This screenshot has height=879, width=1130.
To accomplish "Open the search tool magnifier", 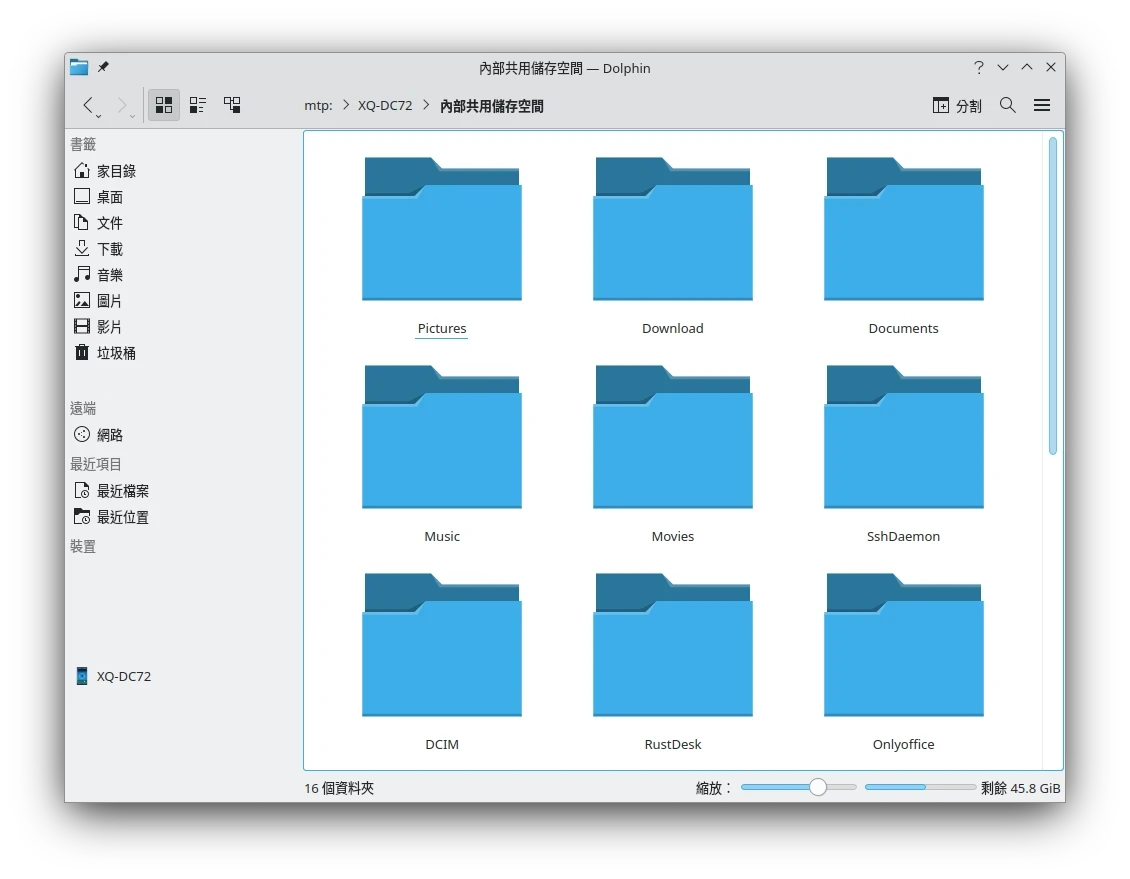I will 1007,105.
